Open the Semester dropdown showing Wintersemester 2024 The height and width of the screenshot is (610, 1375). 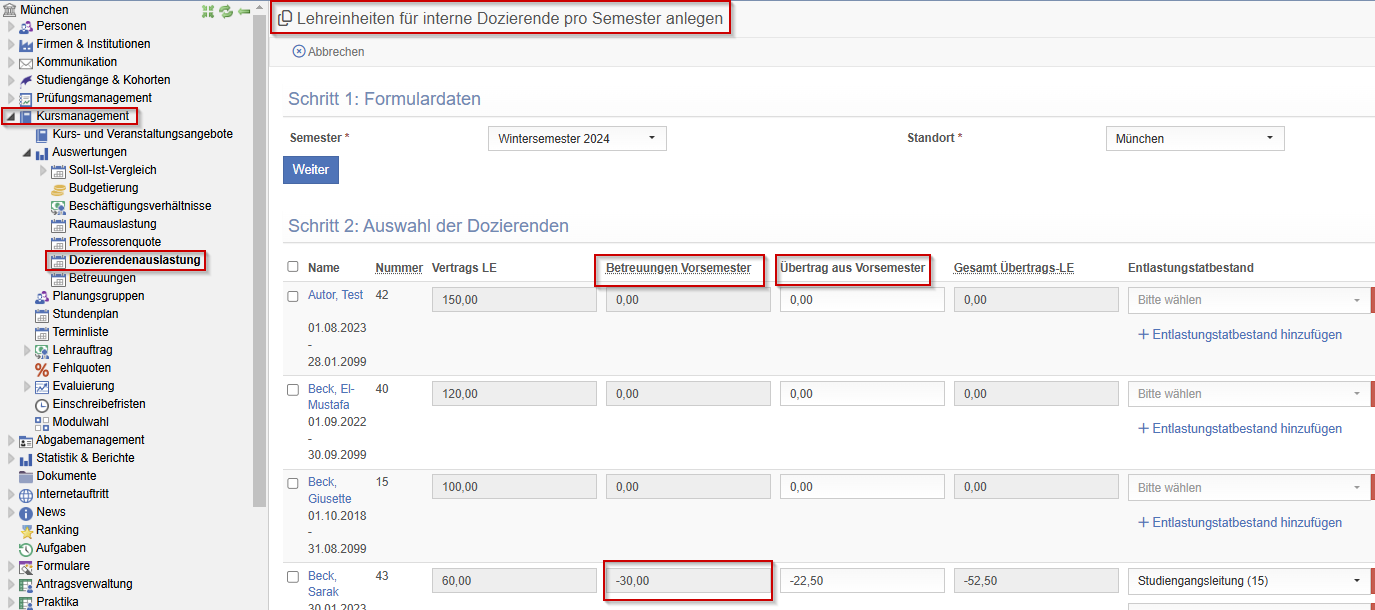click(x=577, y=139)
